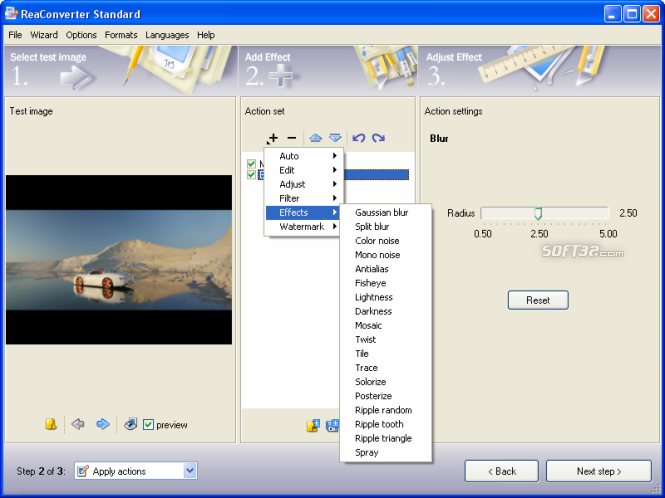Select the highlighted Effects submenu entry
This screenshot has height=498, width=665.
(304, 213)
